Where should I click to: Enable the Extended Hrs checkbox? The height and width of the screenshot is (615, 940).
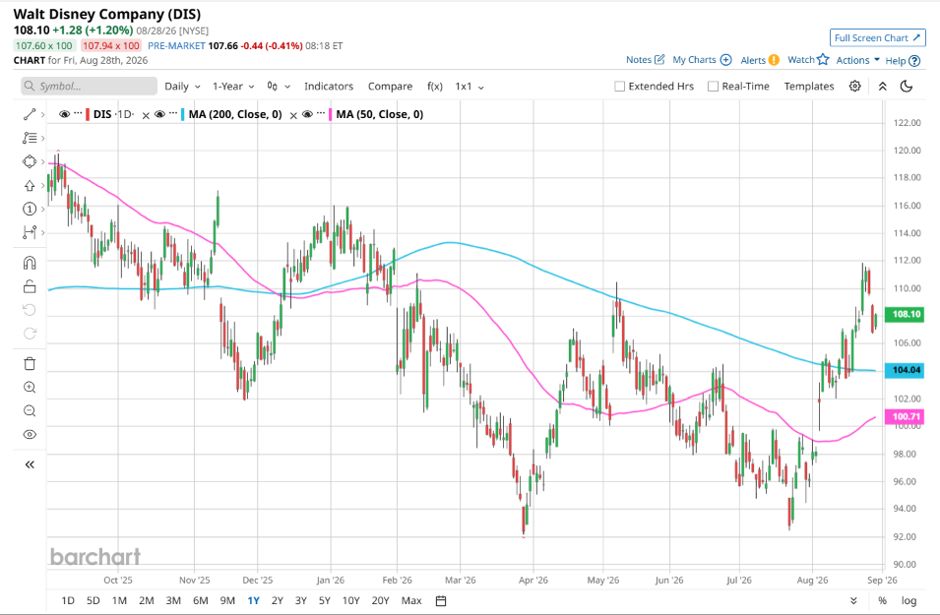click(620, 86)
